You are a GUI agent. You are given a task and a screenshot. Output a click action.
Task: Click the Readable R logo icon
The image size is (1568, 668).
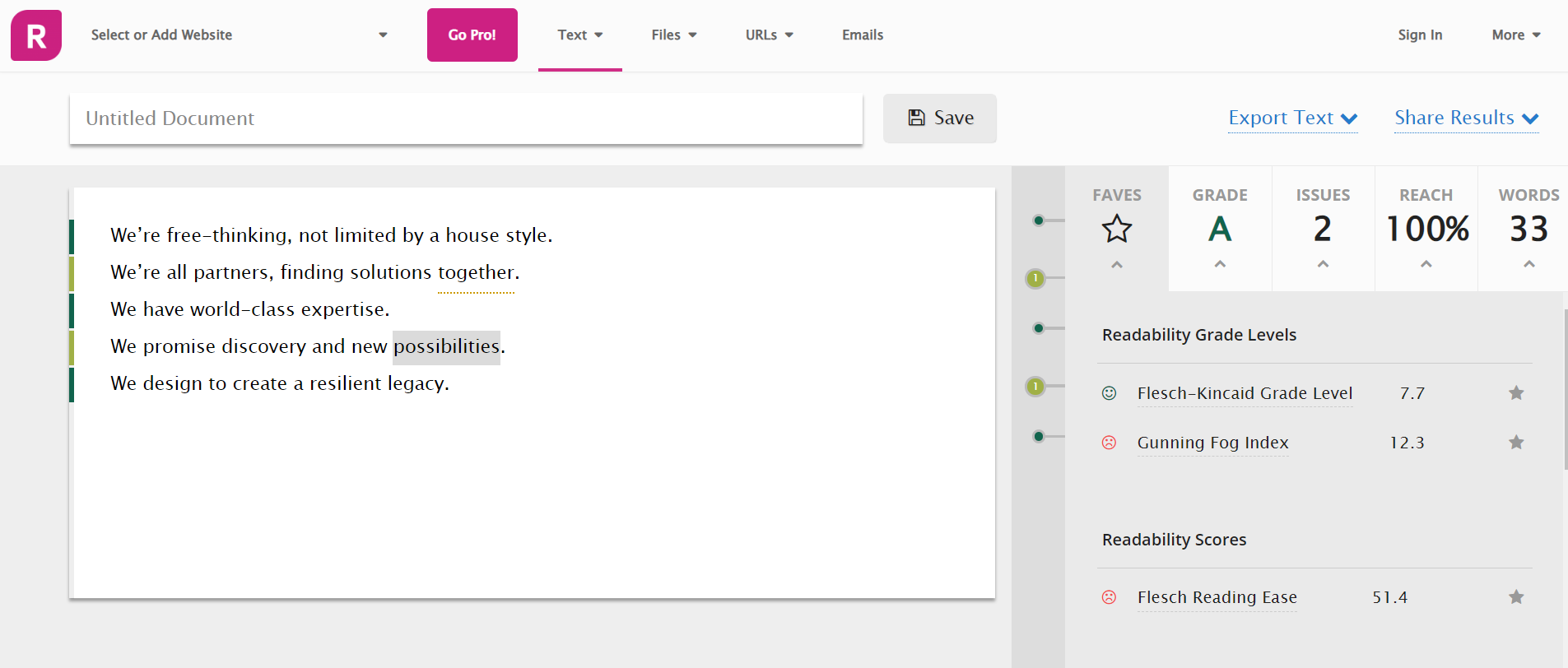pos(36,35)
